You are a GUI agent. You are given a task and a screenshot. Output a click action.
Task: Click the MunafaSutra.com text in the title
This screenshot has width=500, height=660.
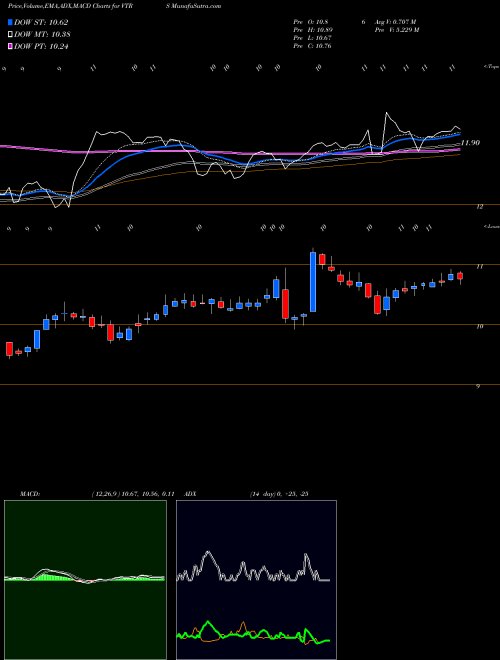click(196, 6)
